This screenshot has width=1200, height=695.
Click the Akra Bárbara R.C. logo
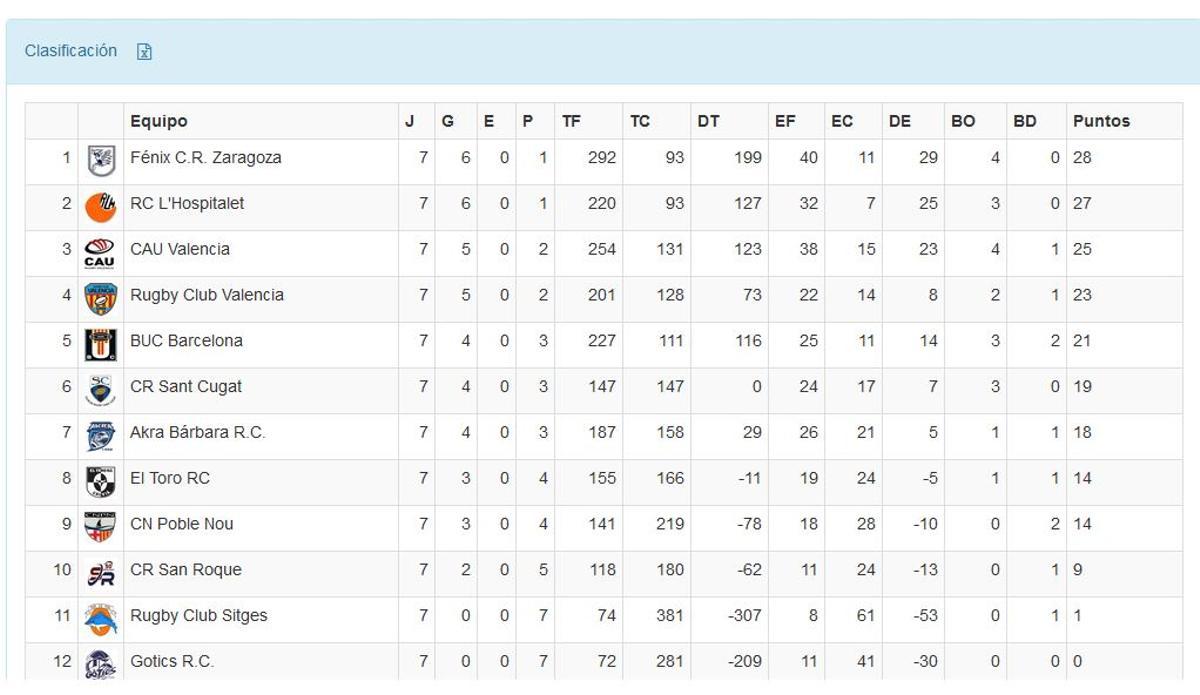click(x=99, y=433)
